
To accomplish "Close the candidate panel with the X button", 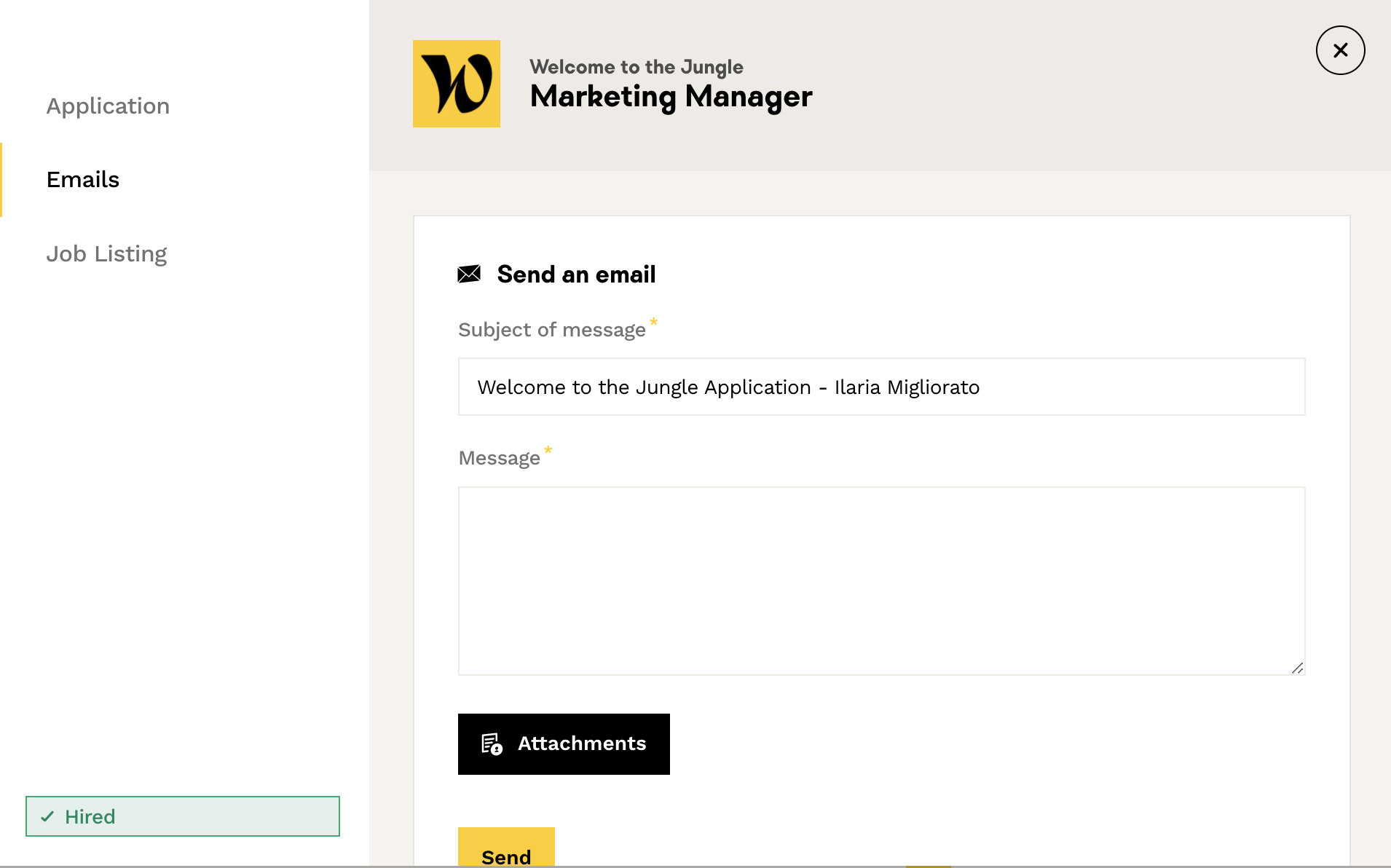I will pos(1339,50).
